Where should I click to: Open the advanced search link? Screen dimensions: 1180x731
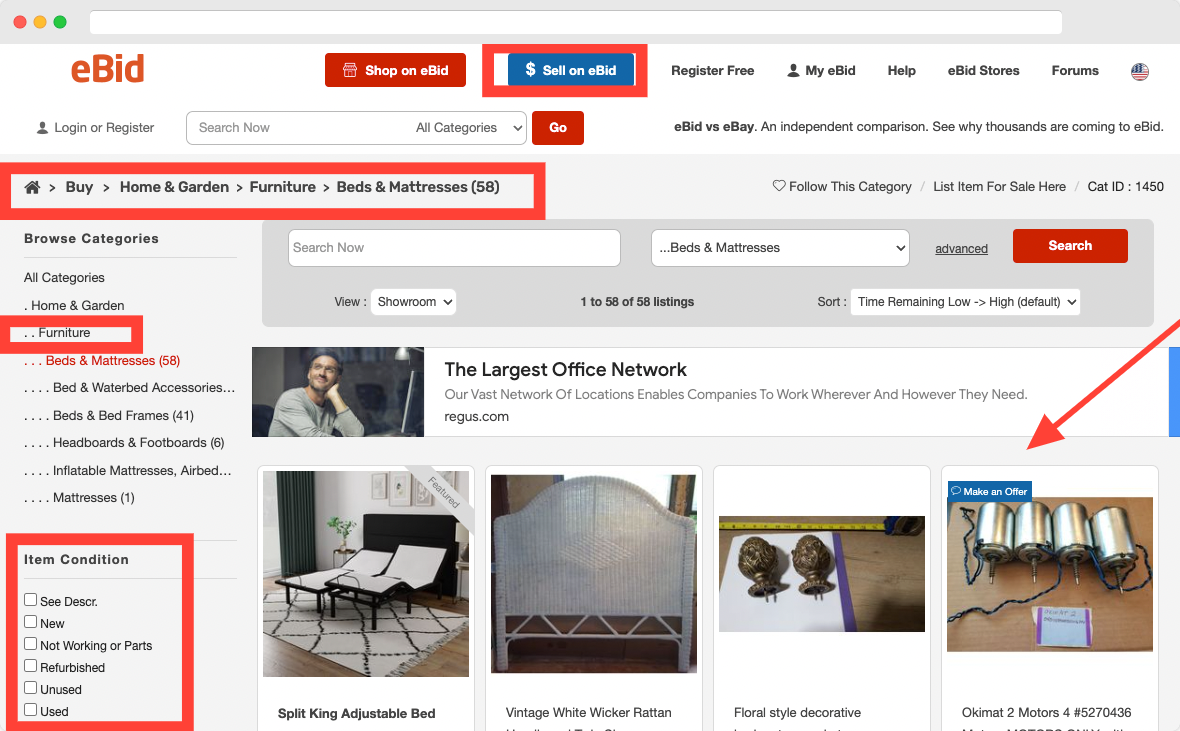point(961,248)
